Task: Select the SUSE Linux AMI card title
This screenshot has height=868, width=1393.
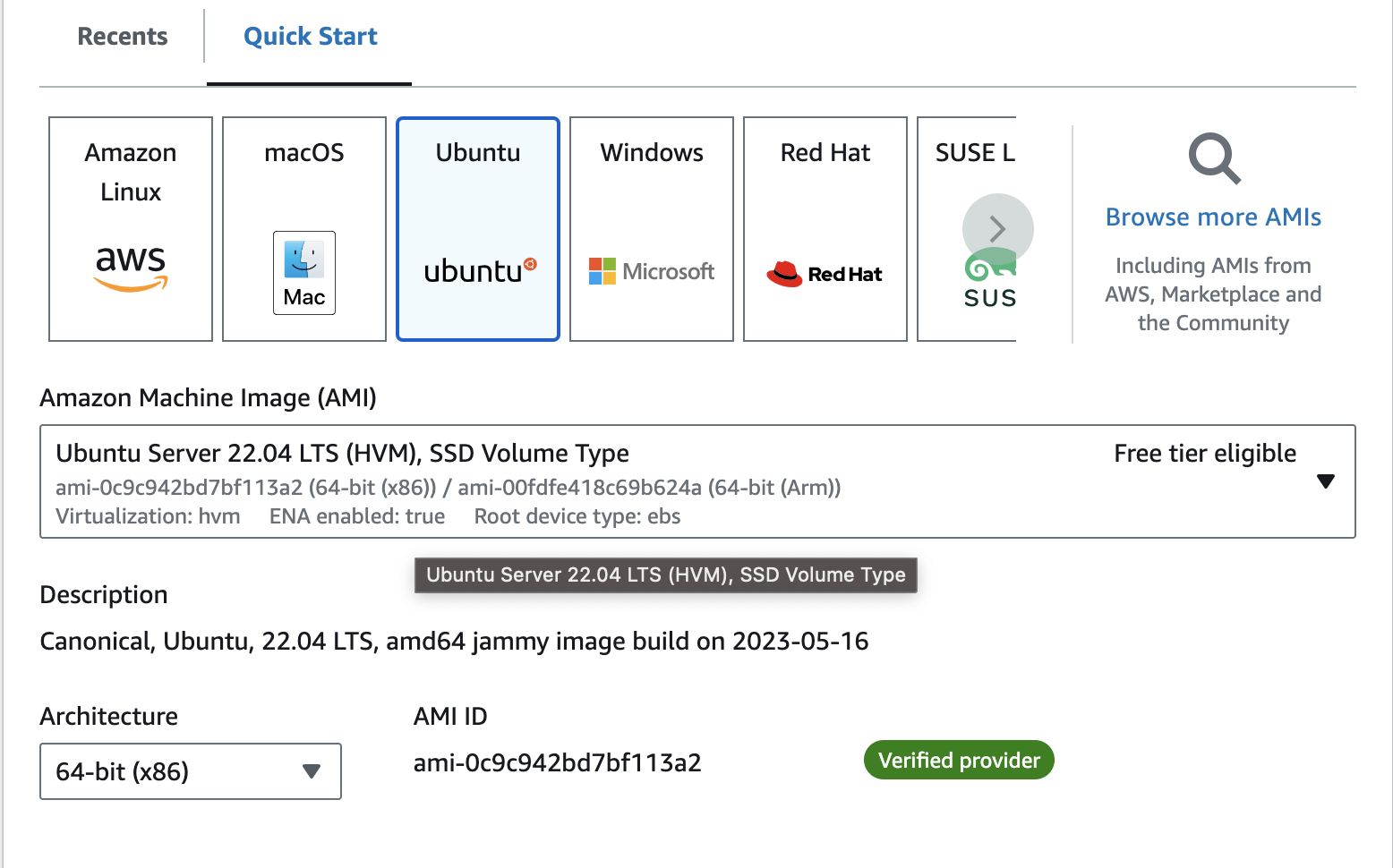Action: point(975,153)
